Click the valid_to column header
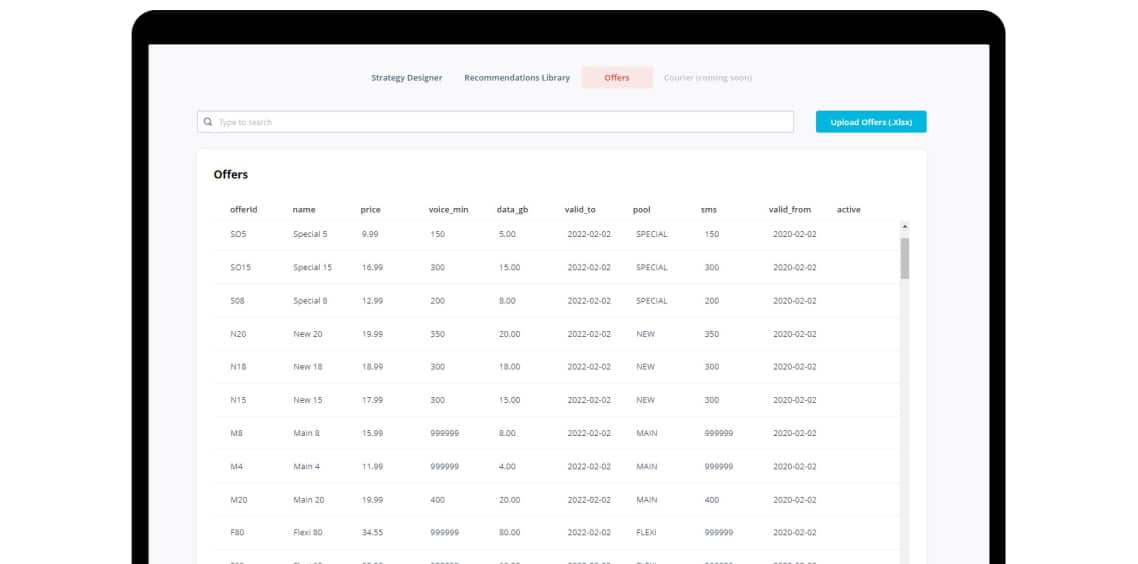1138x564 pixels. coord(580,210)
